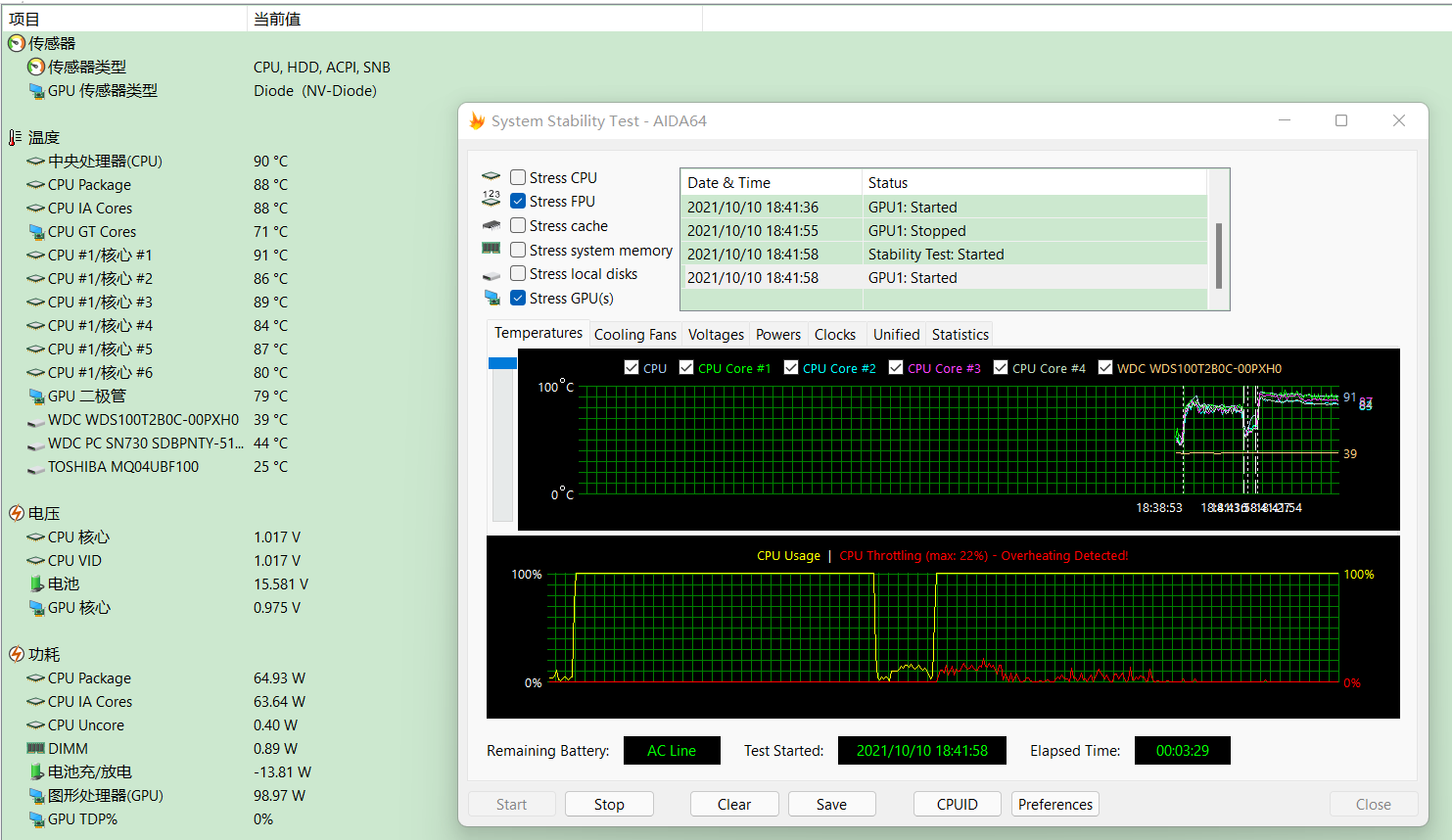Open the Unified tab

pyautogui.click(x=897, y=335)
